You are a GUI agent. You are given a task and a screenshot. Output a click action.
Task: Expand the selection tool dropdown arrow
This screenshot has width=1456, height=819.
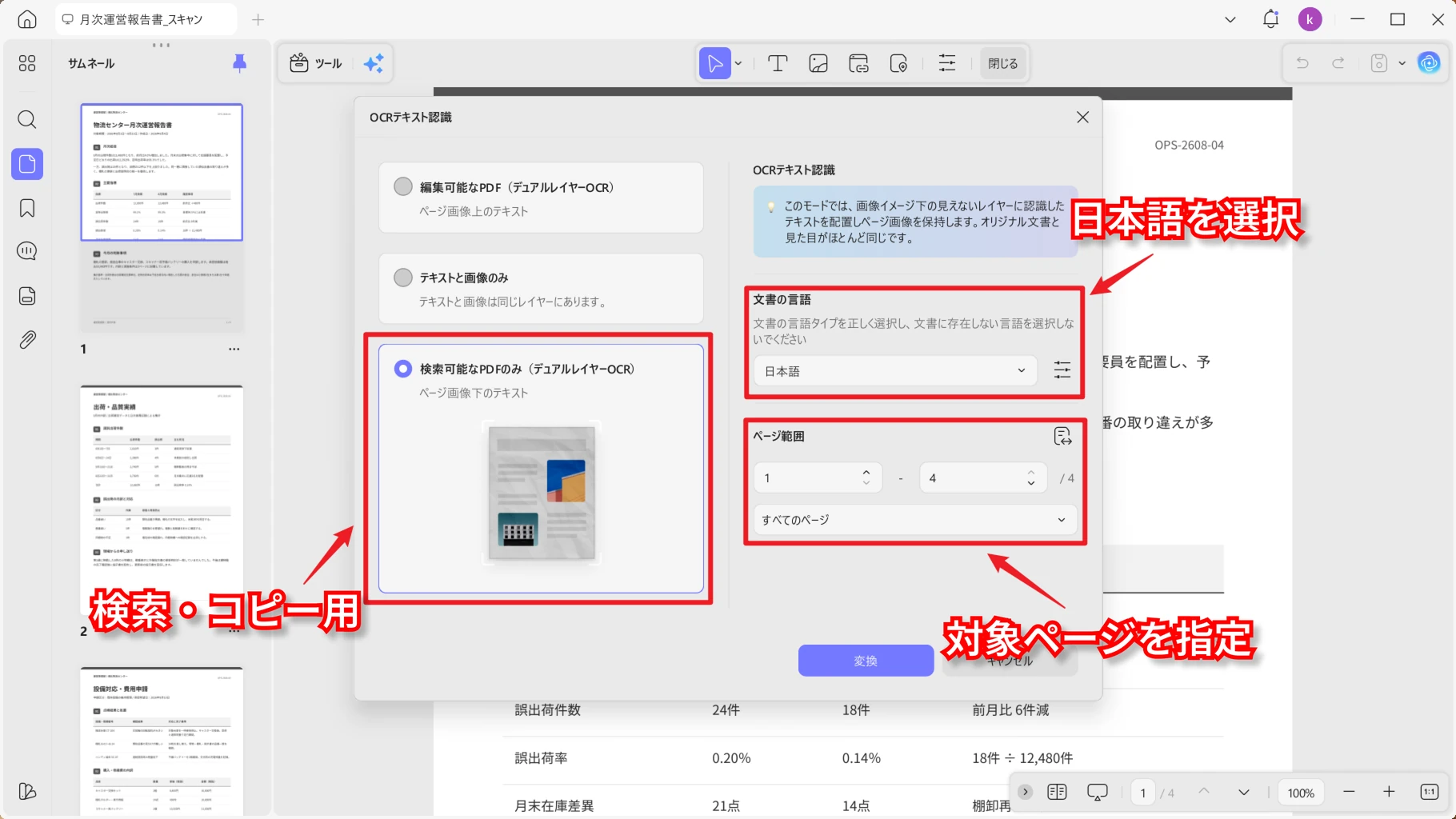[x=738, y=63]
